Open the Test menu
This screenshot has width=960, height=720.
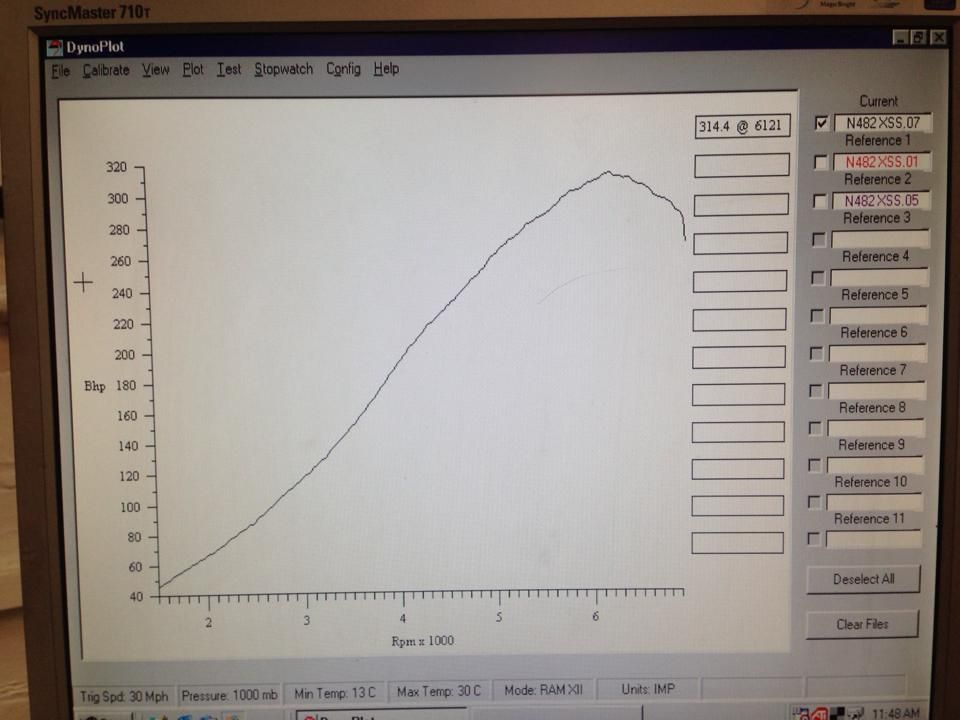[229, 69]
